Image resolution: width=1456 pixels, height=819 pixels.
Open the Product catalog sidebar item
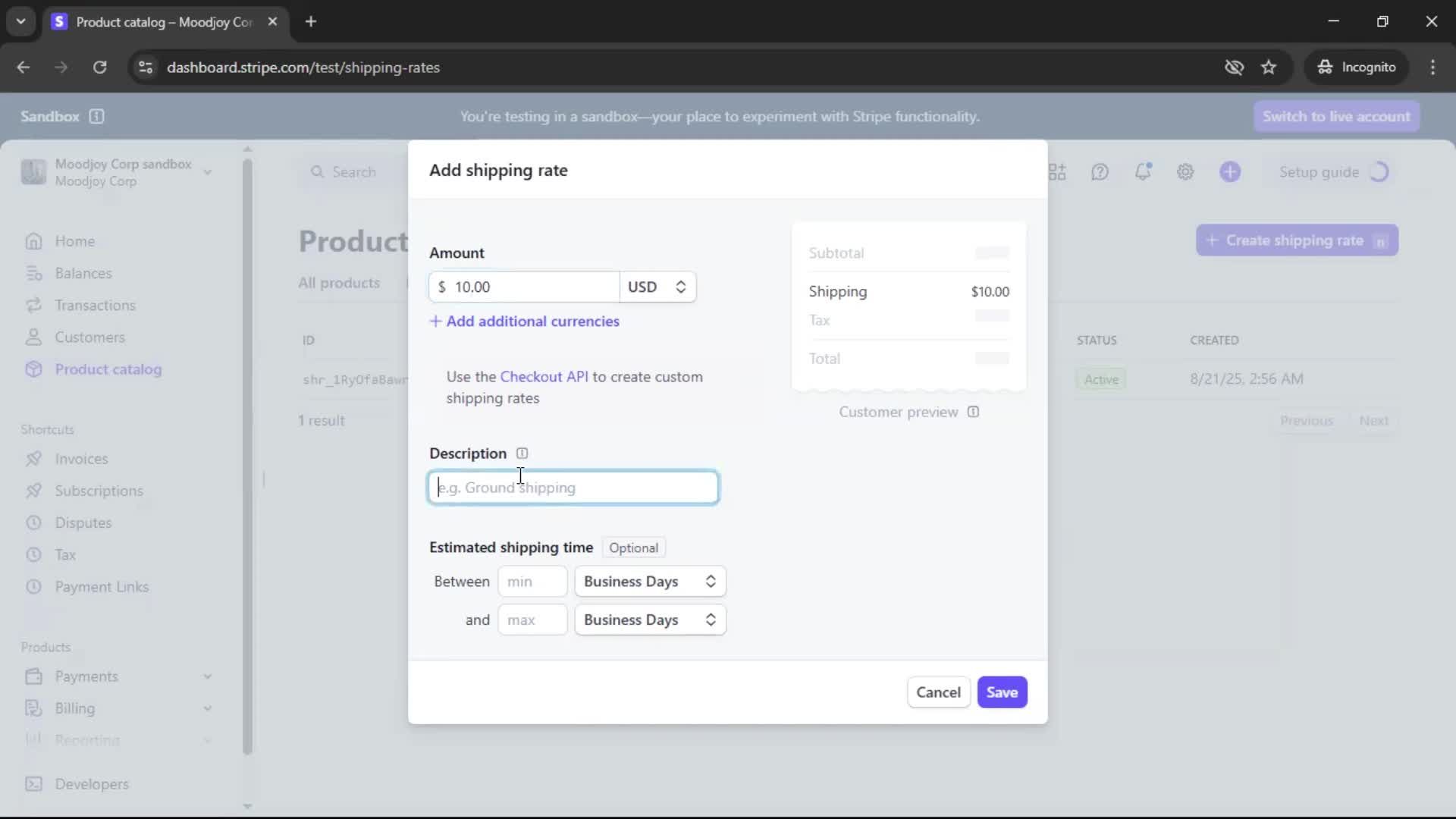click(x=108, y=369)
